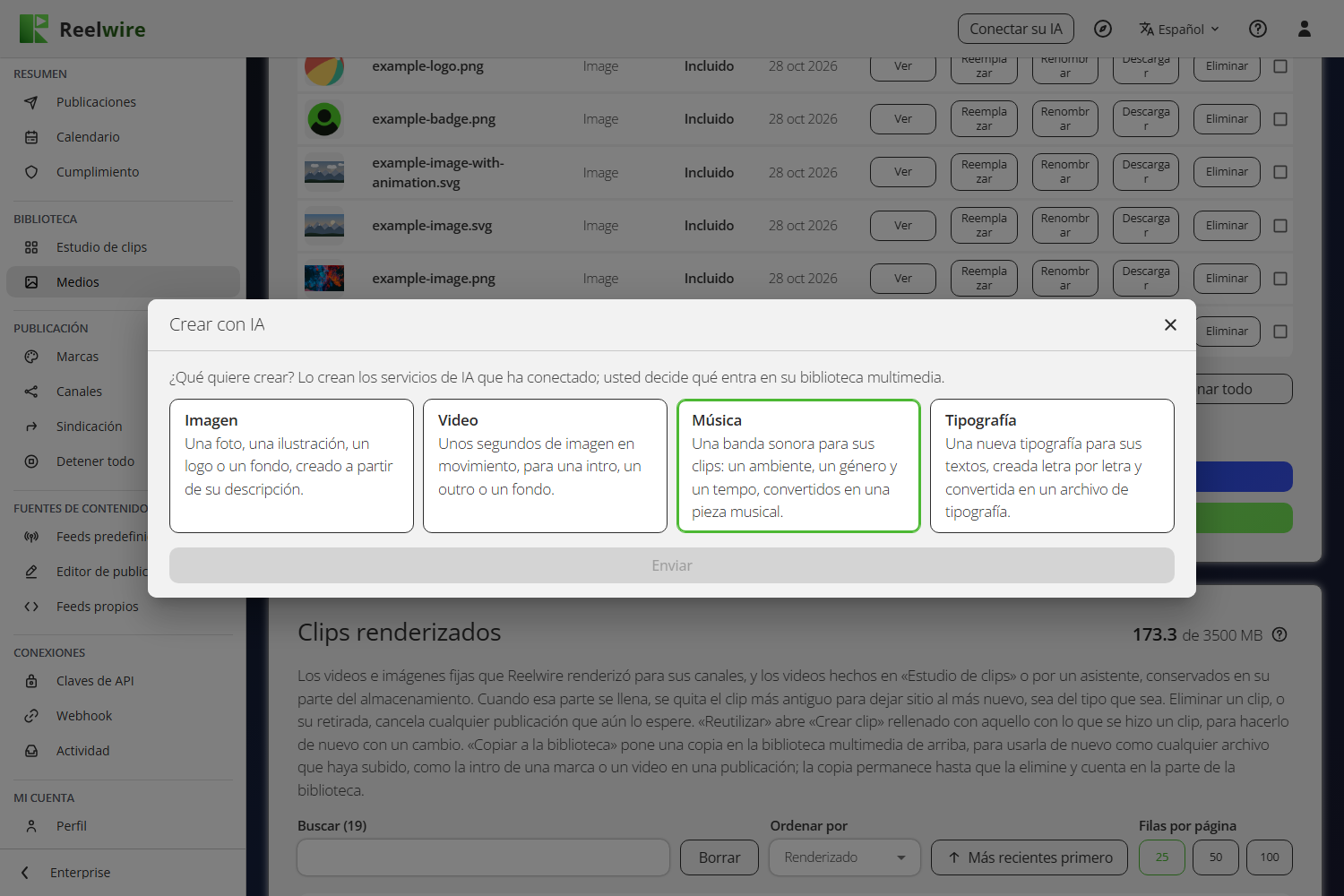Open the user account profile icon
The width and height of the screenshot is (1344, 896).
[x=1305, y=29]
